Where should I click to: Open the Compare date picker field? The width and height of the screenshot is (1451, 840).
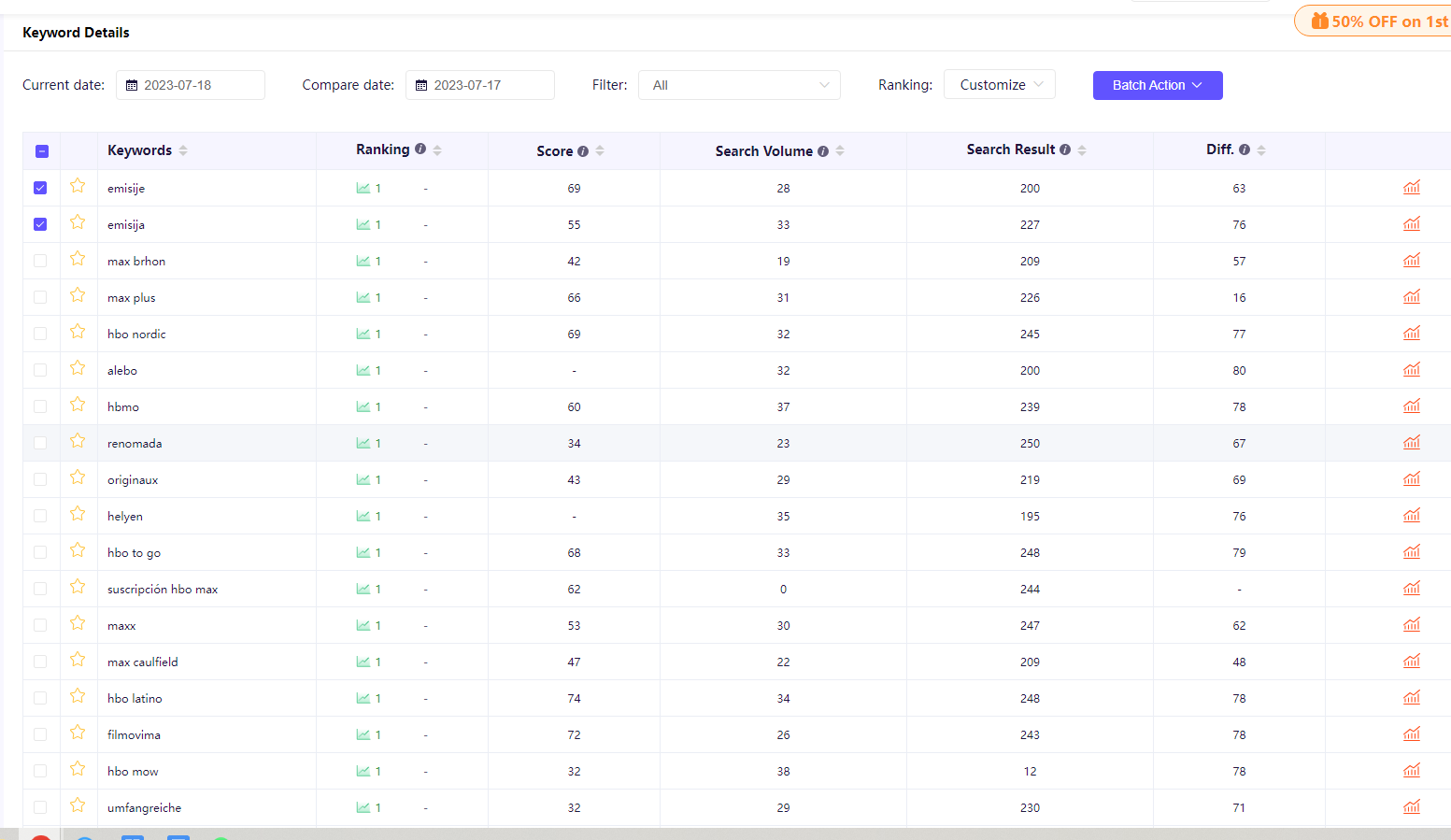(x=480, y=85)
